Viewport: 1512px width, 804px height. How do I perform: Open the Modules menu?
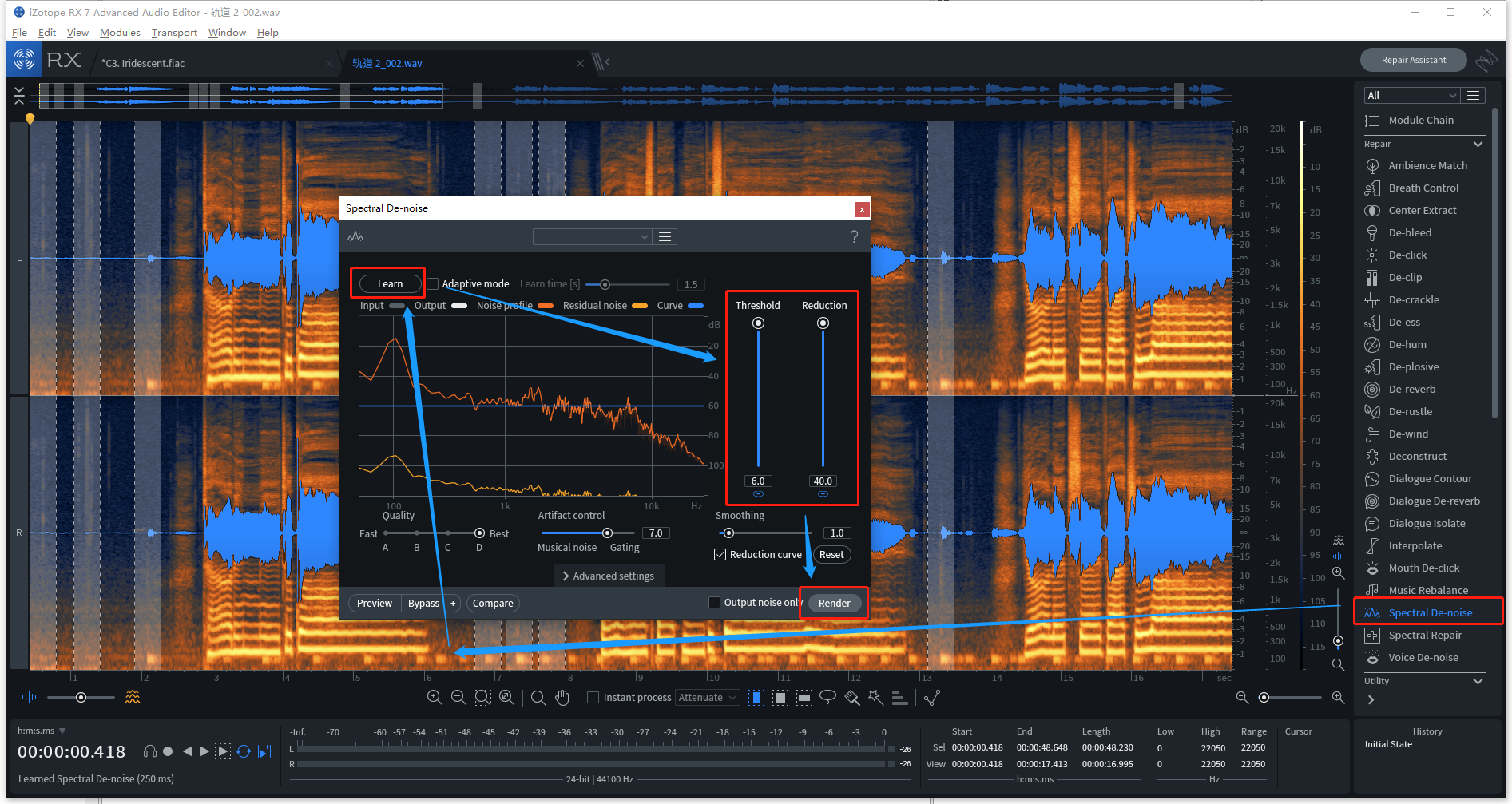tap(120, 32)
